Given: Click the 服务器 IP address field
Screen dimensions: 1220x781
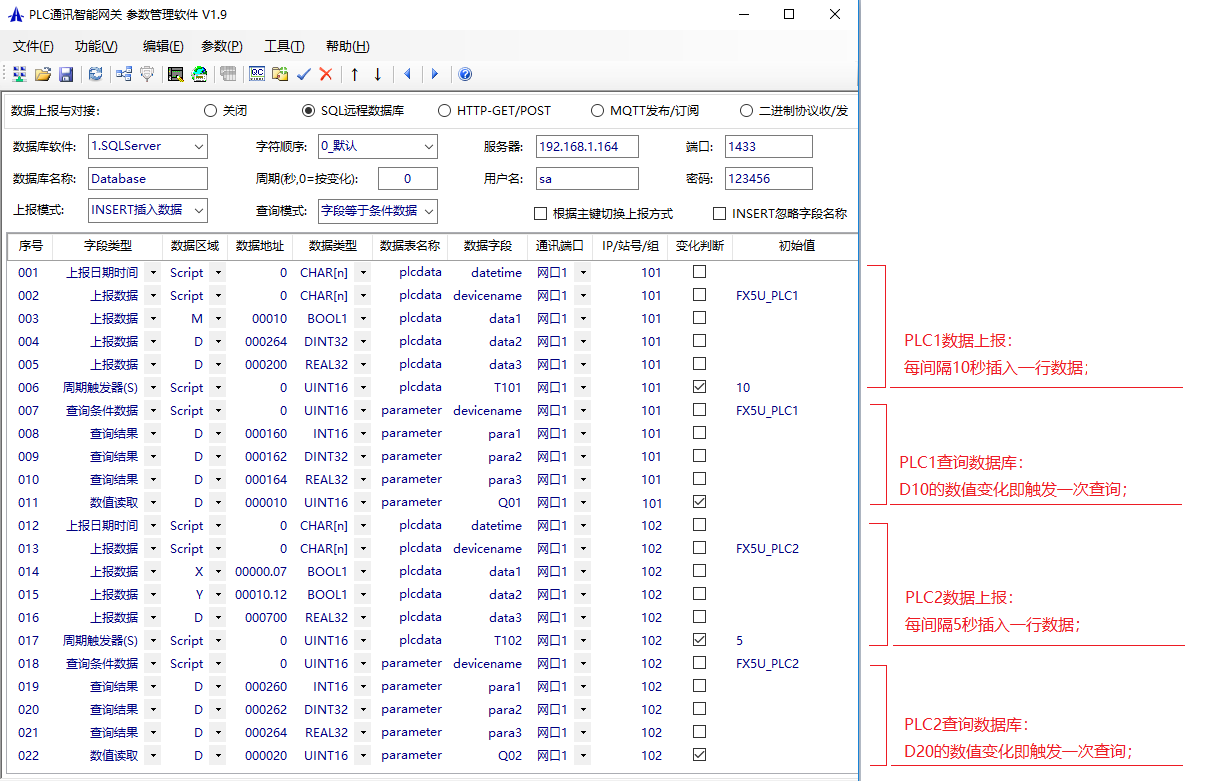Looking at the screenshot, I should [586, 147].
